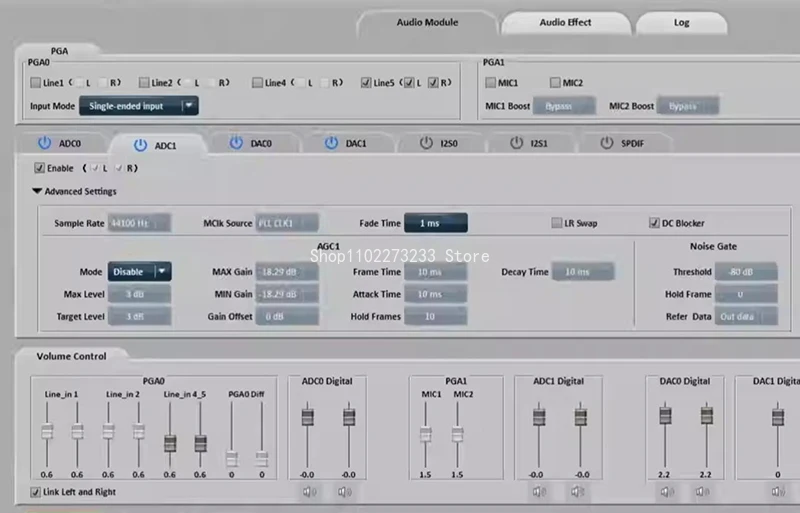Toggle DAC0 power icon

tap(236, 143)
